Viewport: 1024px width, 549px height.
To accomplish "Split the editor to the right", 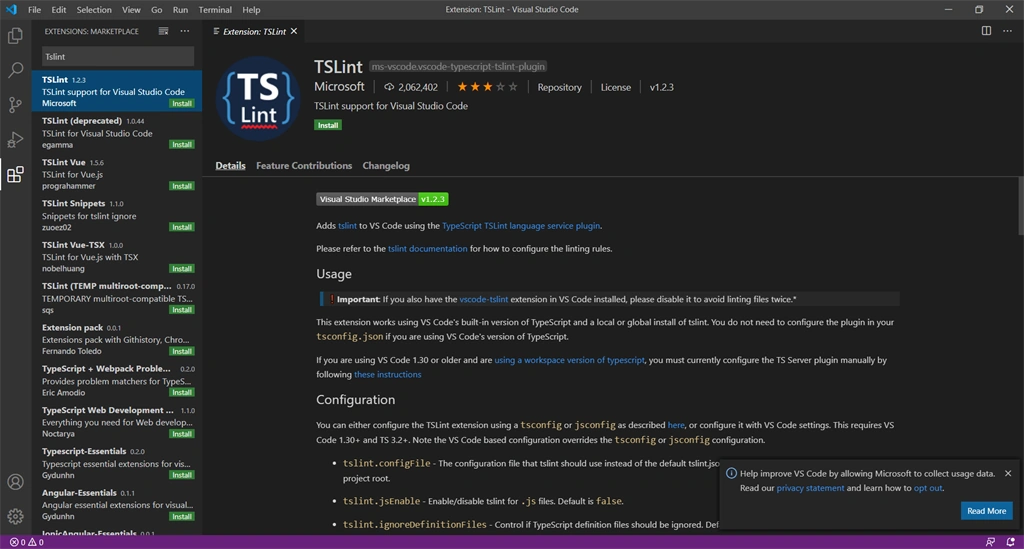I will [x=986, y=31].
